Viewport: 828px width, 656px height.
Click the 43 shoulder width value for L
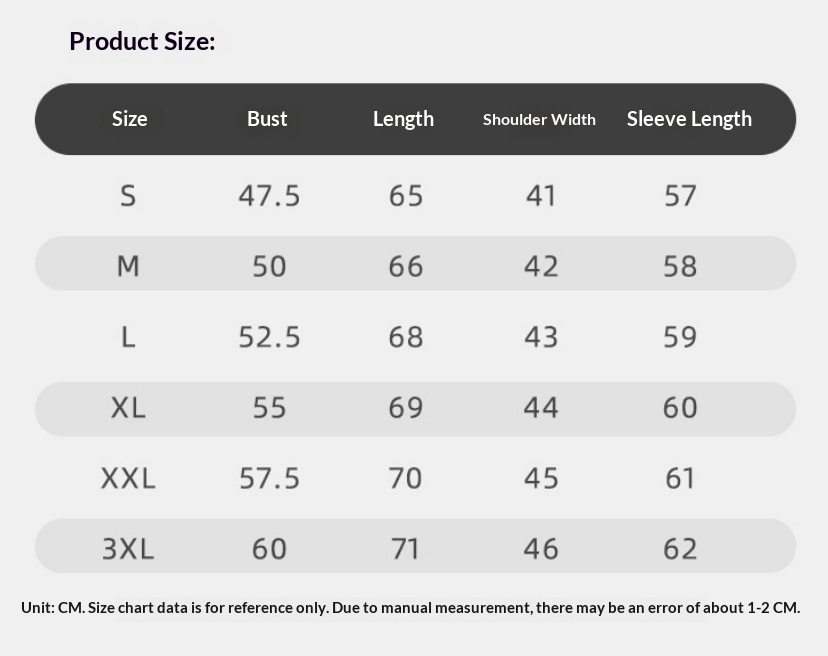point(541,337)
